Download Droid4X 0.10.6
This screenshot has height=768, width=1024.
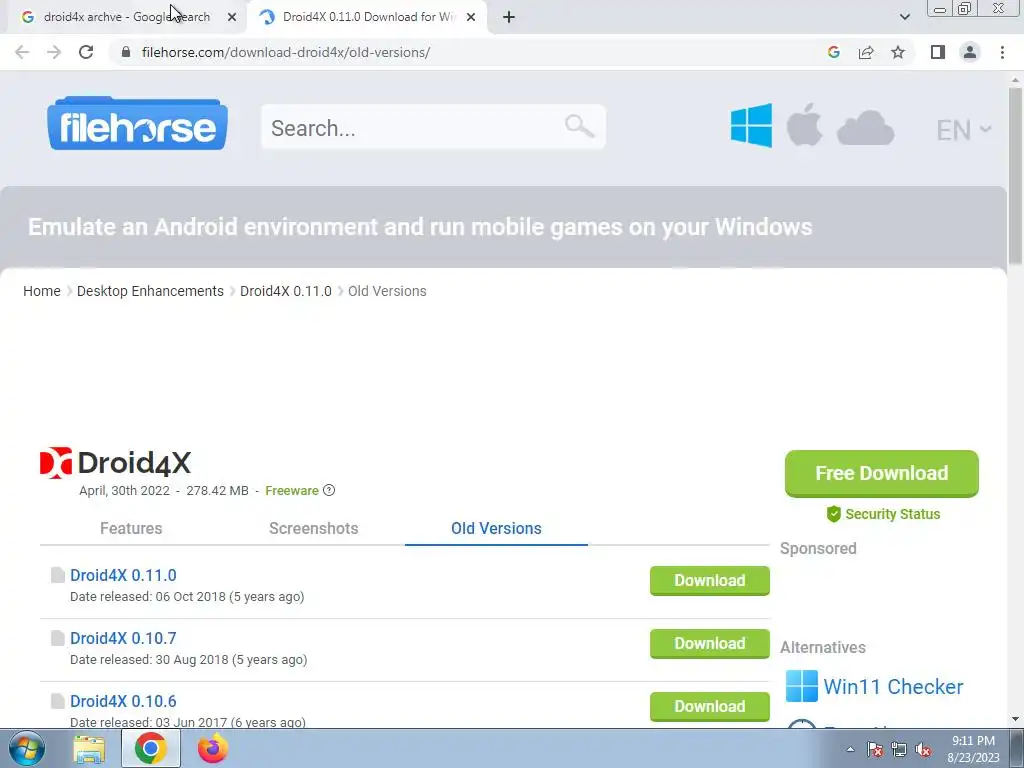[709, 707]
